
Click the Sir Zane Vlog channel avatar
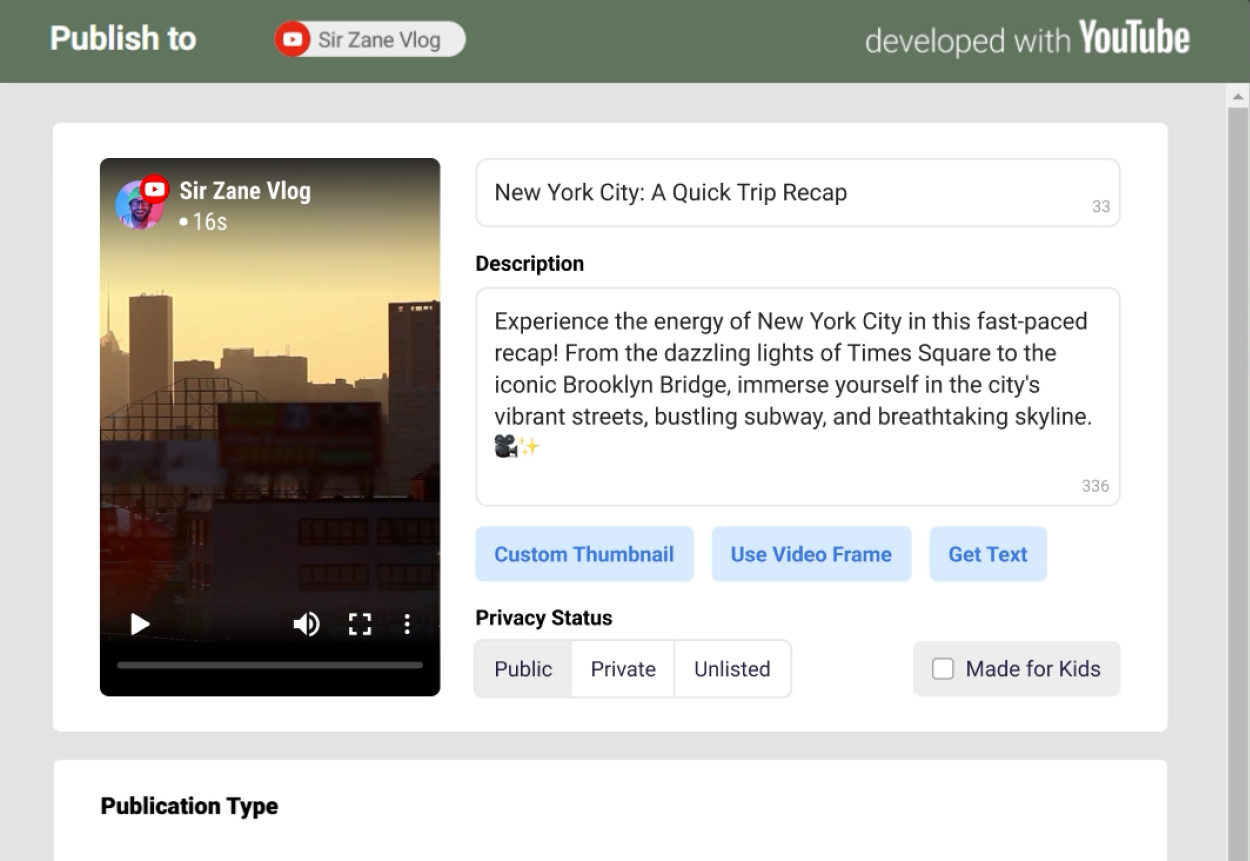tap(138, 205)
